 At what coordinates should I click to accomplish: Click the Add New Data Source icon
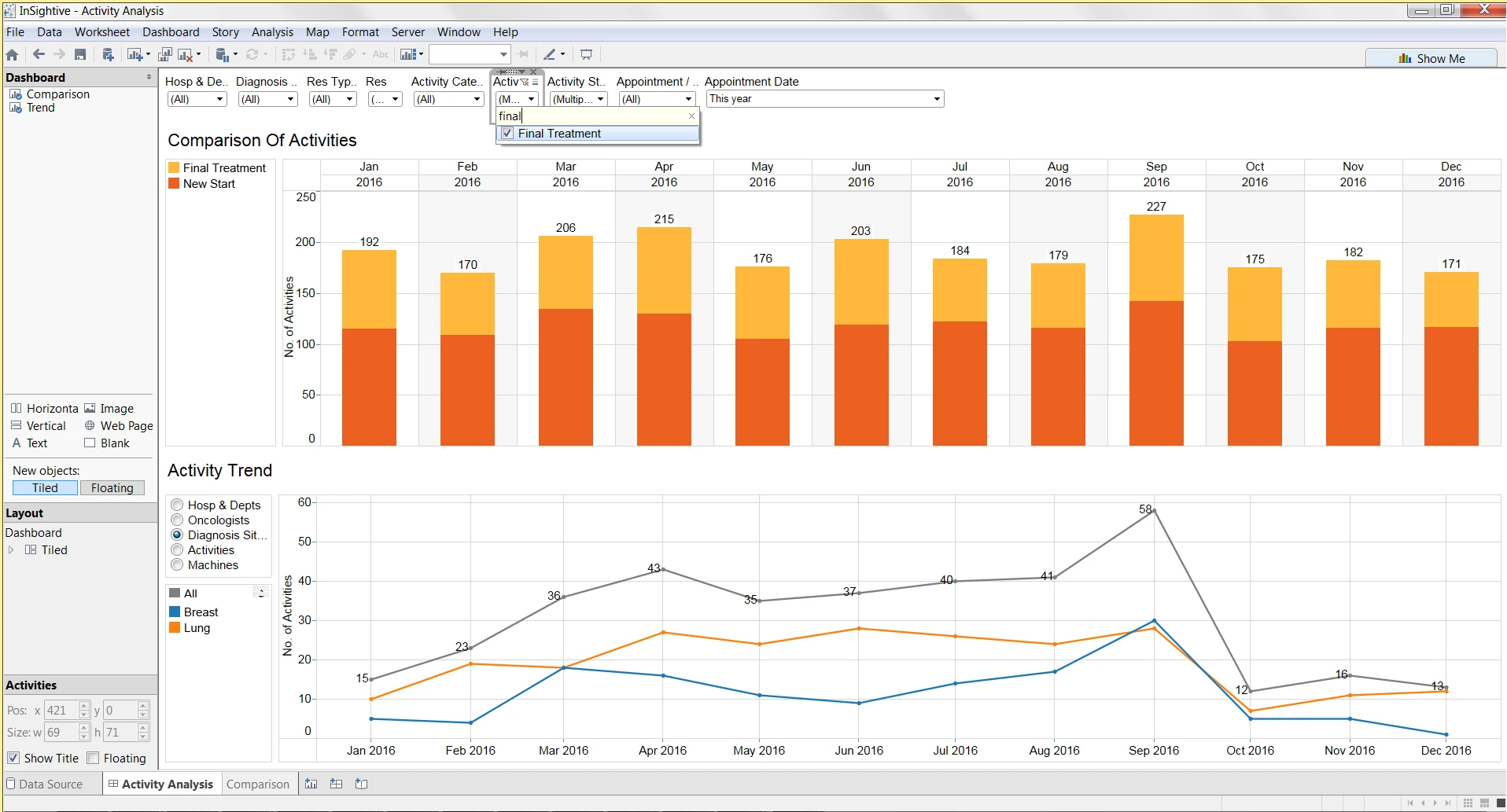coord(108,54)
